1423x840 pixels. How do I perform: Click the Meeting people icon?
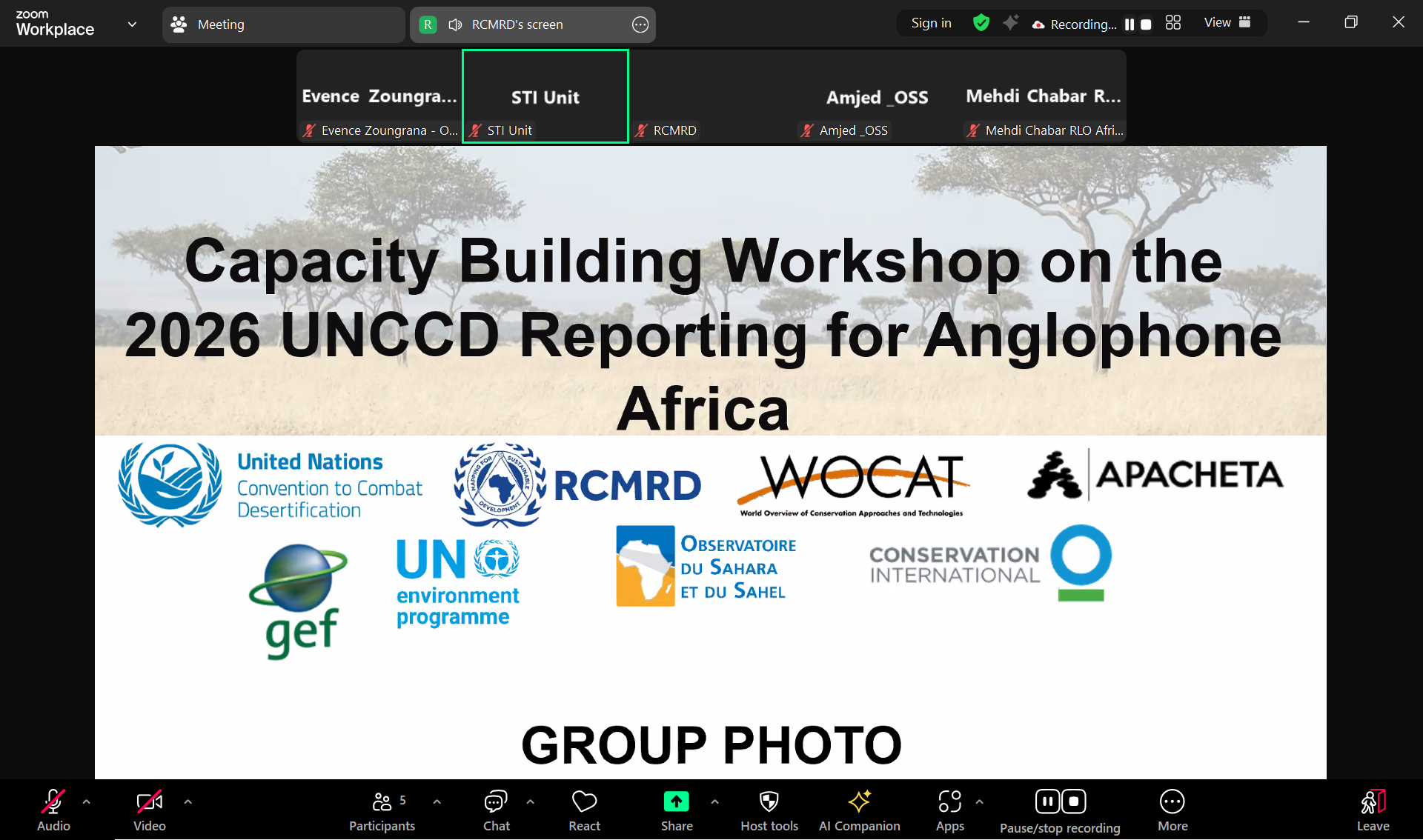click(x=179, y=24)
